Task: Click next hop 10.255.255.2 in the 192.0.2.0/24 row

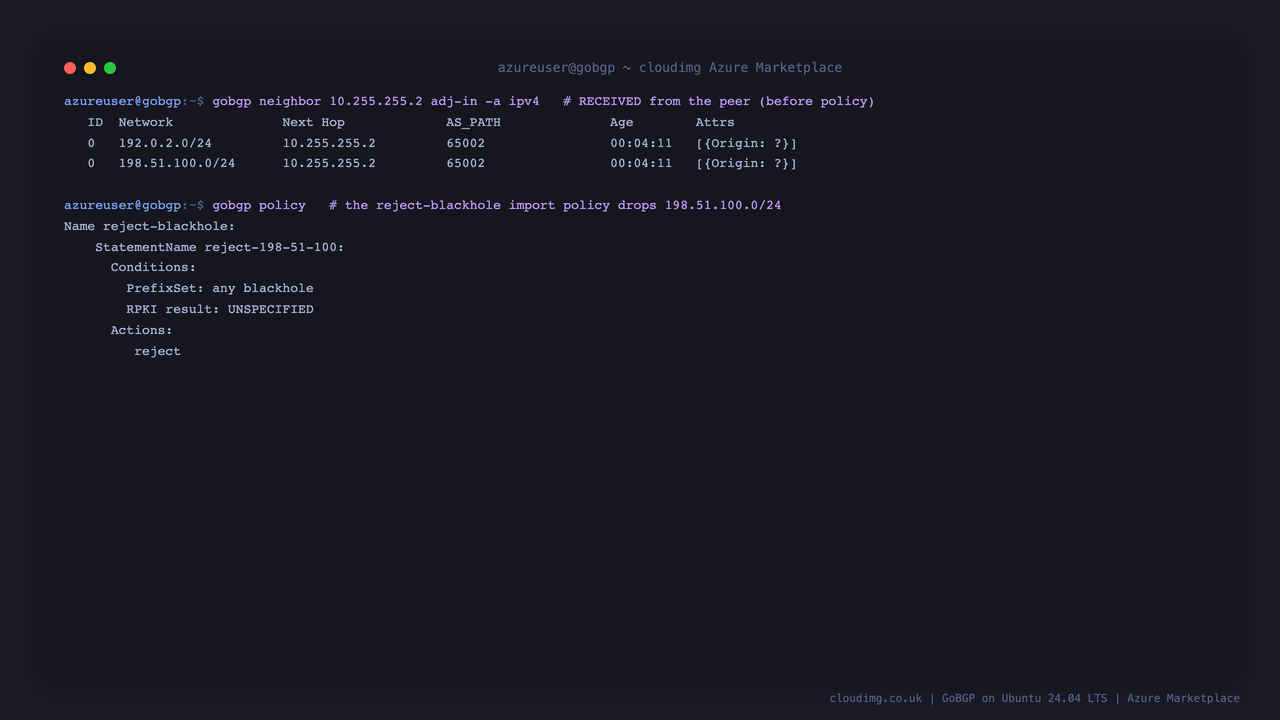Action: coord(329,143)
